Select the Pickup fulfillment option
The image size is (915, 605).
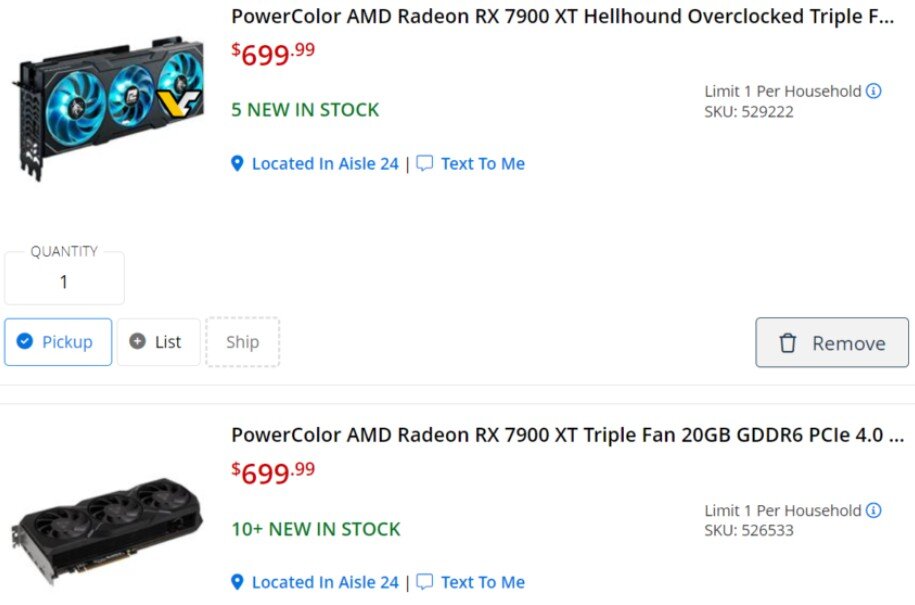click(x=58, y=342)
